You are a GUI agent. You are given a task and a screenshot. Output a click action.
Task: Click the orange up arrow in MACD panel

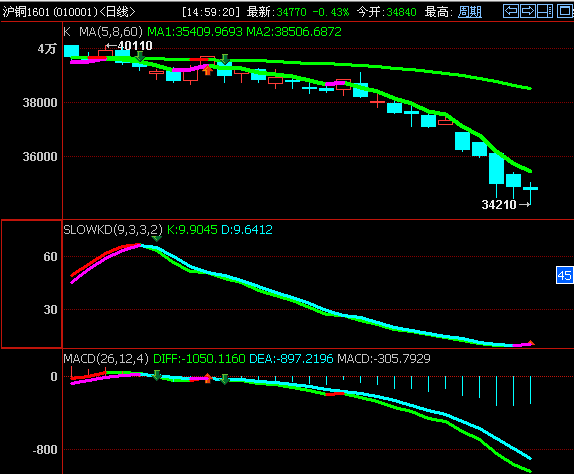tap(208, 378)
